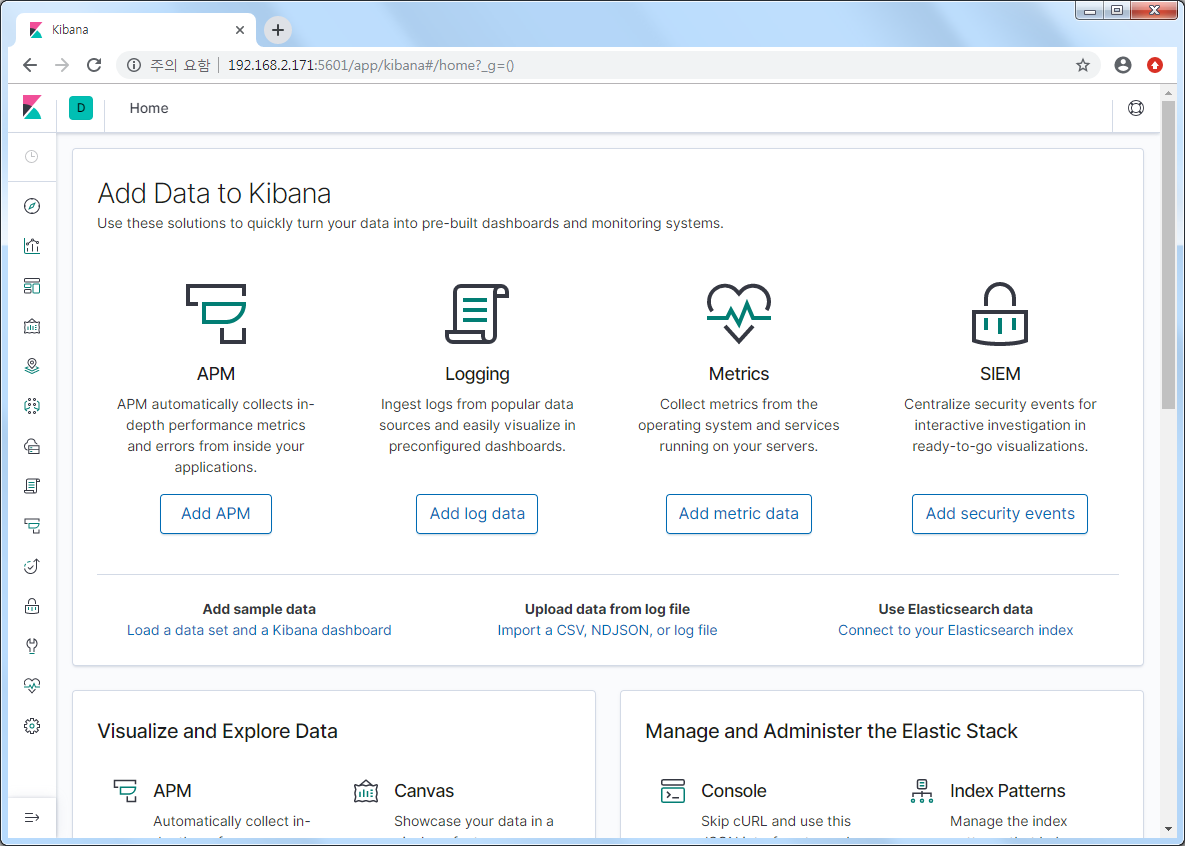Screen dimensions: 1185x846
Task: Click the Visualize and Explore Data heading
Action: (x=218, y=731)
